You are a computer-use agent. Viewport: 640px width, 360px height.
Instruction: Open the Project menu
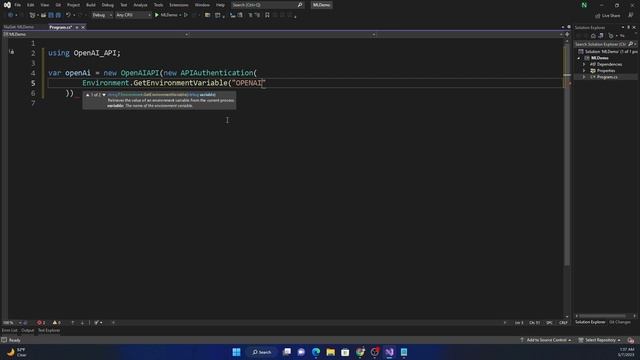(73, 5)
